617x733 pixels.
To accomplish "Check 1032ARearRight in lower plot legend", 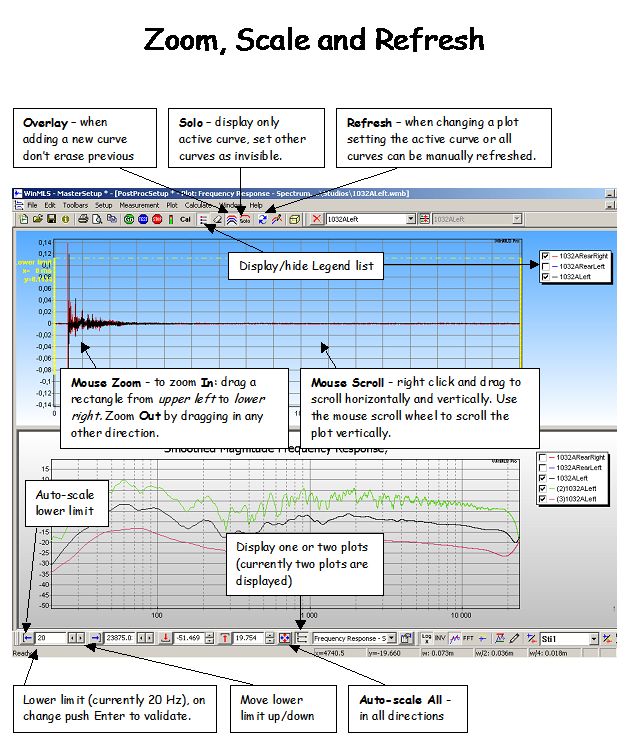I will pyautogui.click(x=543, y=457).
